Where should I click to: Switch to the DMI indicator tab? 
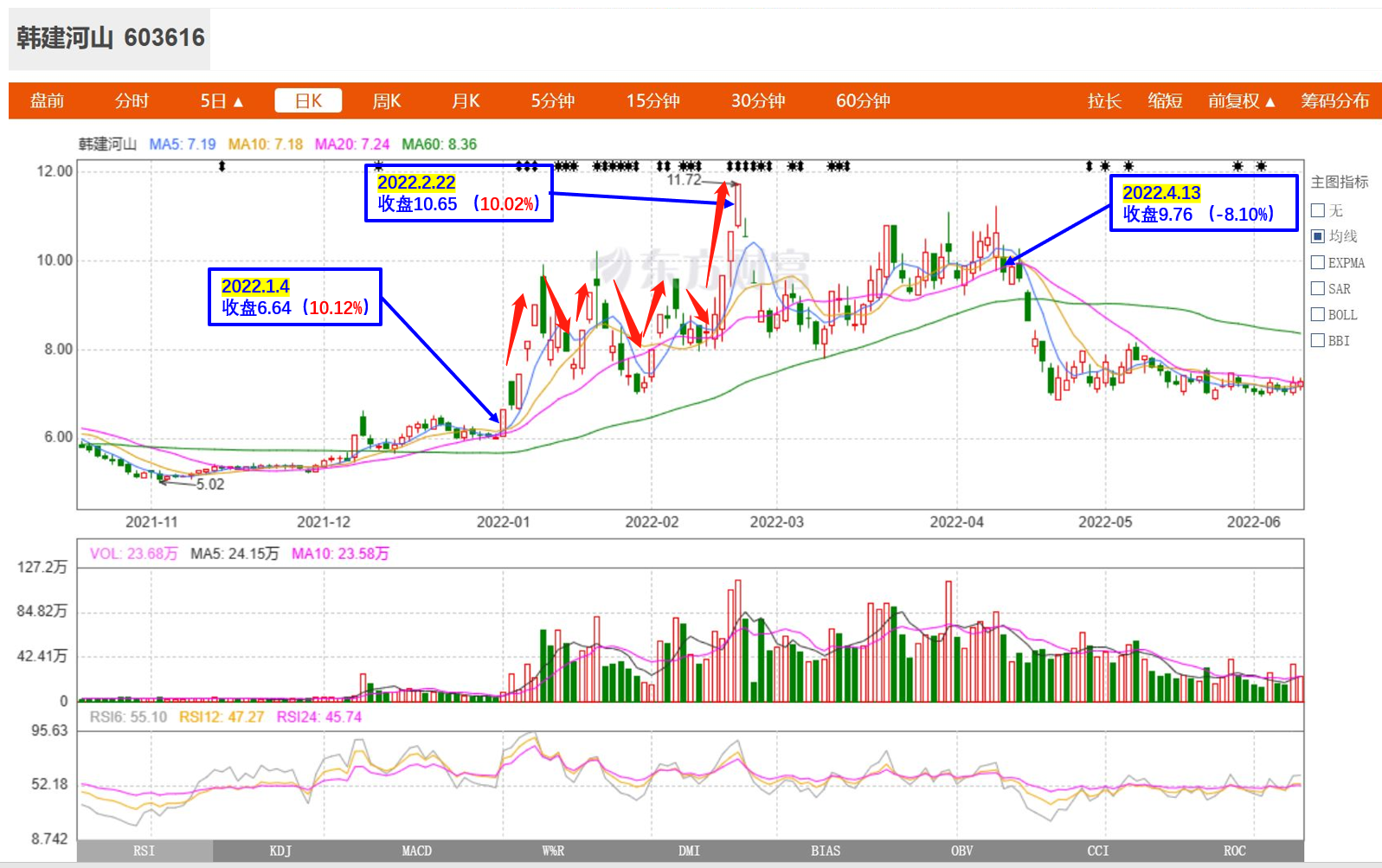[690, 851]
